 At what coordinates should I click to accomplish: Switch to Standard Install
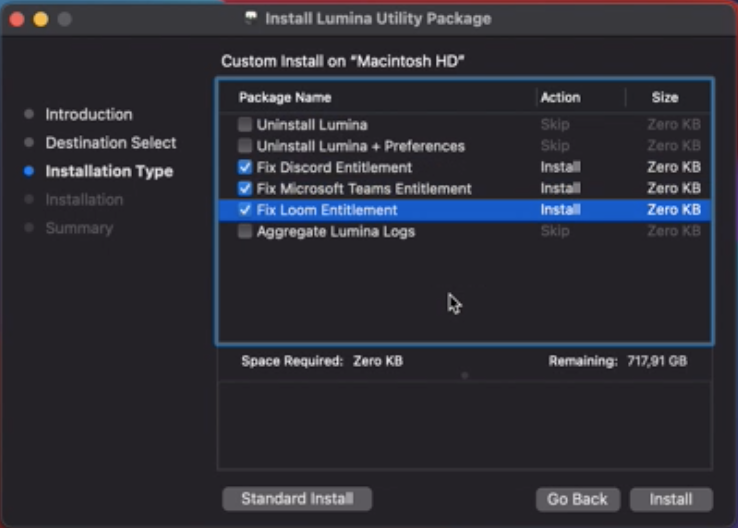click(x=297, y=498)
